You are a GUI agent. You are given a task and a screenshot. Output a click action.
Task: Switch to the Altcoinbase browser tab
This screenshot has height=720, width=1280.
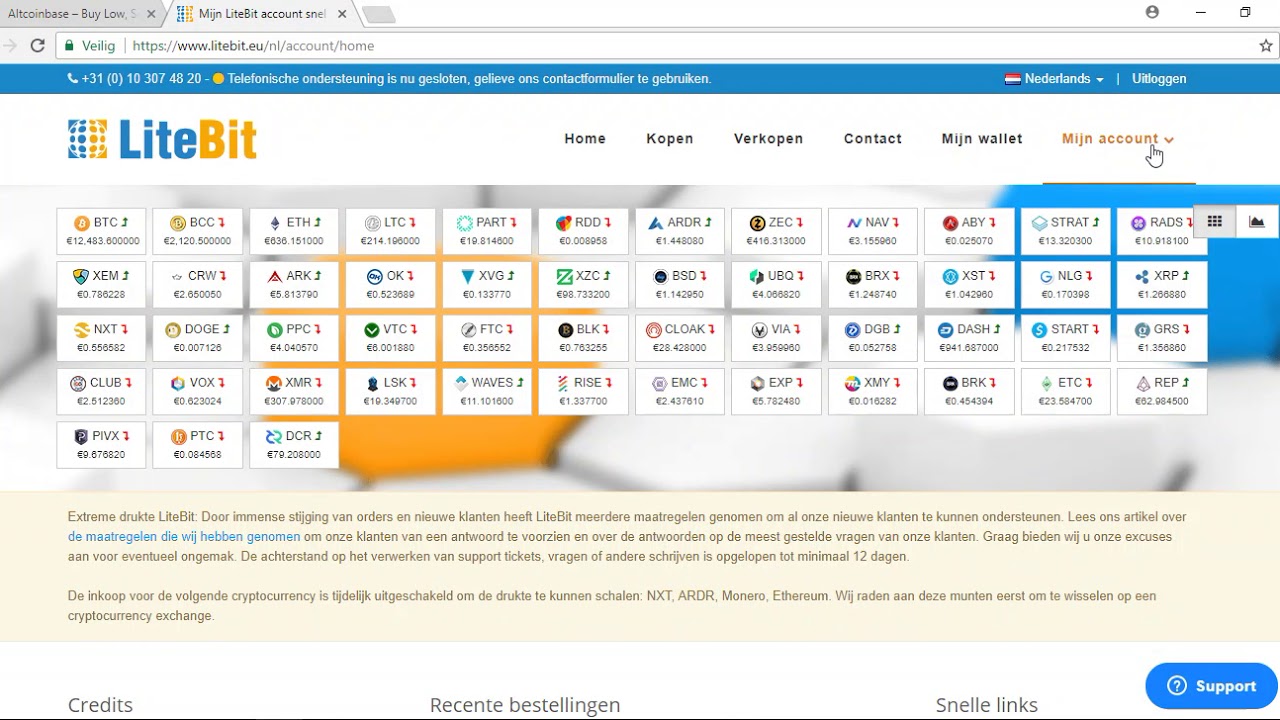point(80,14)
